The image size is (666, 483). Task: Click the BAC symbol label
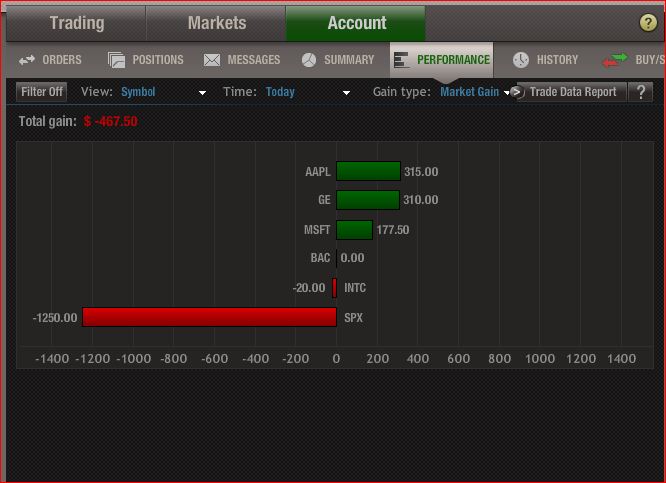coord(320,258)
